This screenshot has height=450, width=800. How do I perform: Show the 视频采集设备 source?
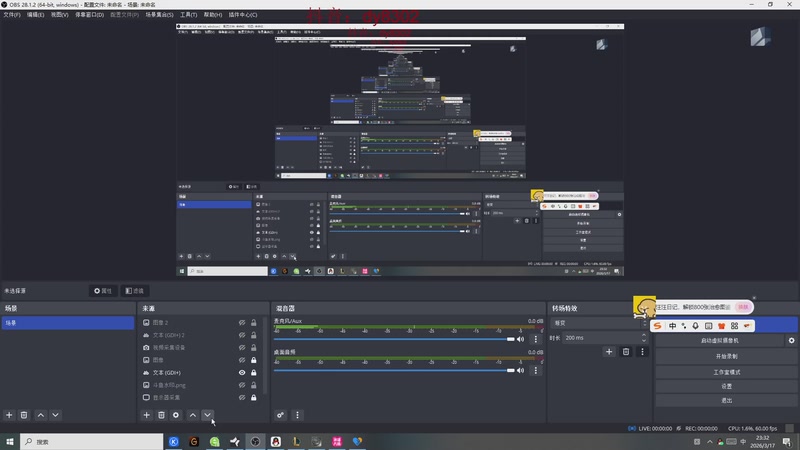pos(242,347)
